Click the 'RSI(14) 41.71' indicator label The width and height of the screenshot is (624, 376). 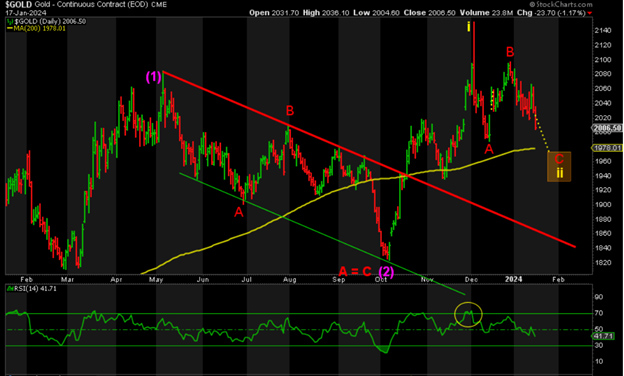(35, 288)
